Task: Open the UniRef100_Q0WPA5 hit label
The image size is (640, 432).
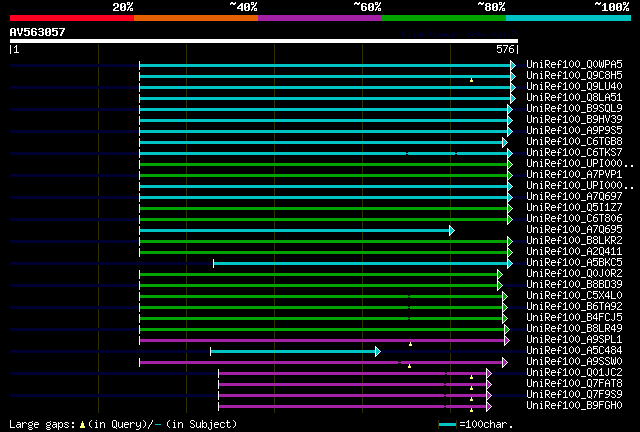Action: point(574,64)
